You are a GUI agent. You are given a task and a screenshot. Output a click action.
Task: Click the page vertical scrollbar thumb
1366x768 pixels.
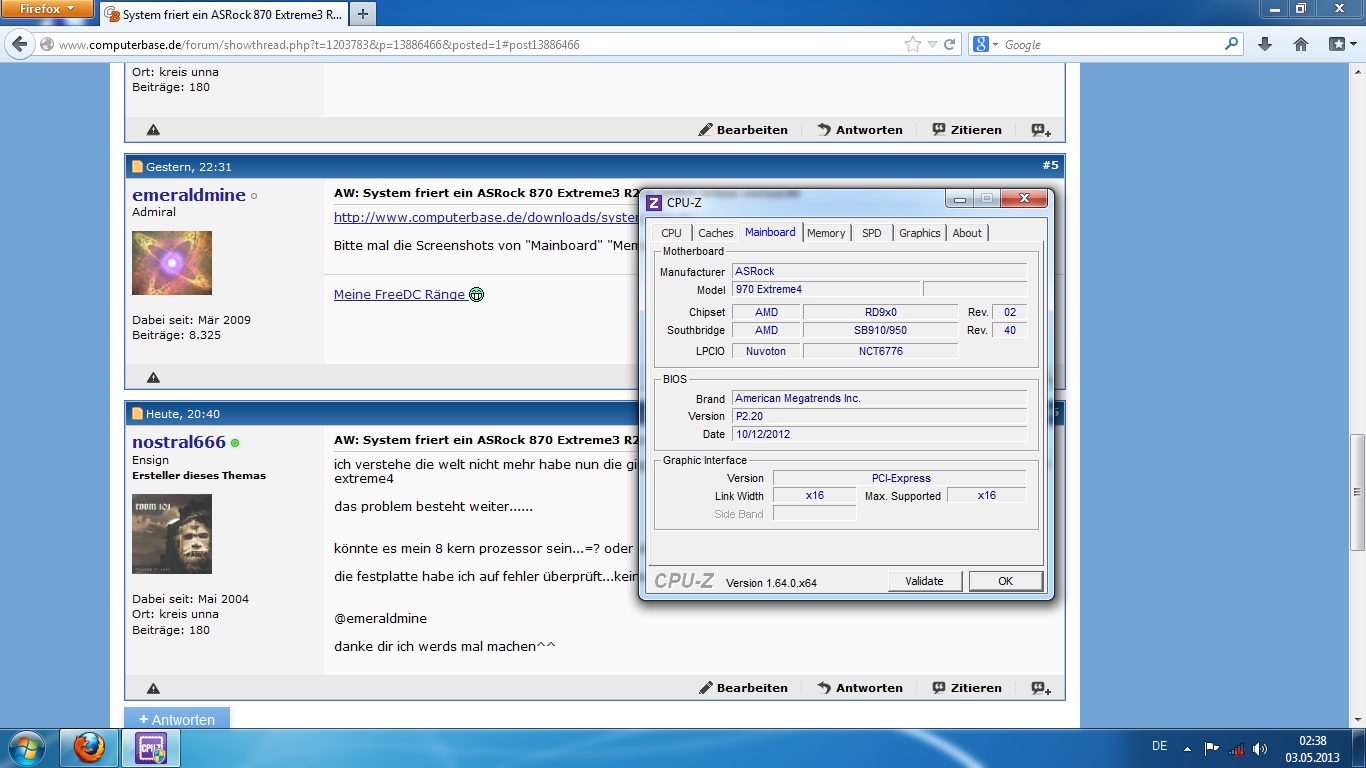click(1357, 491)
